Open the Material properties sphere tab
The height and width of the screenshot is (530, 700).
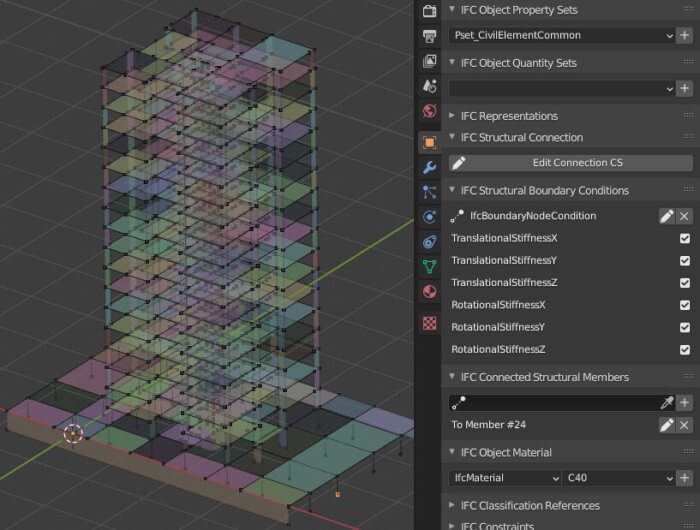429,292
